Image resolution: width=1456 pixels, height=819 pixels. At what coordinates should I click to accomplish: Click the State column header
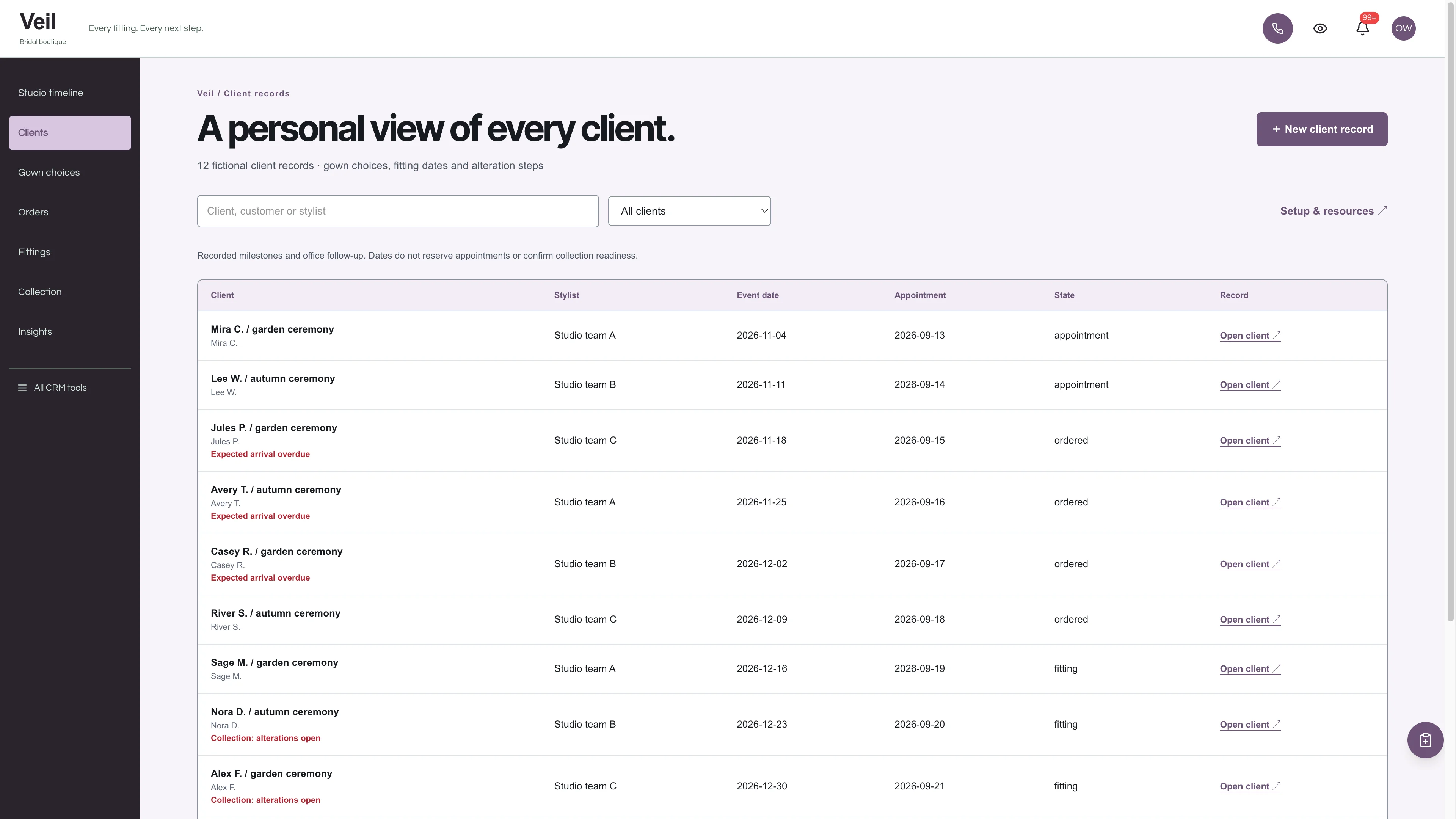1064,295
